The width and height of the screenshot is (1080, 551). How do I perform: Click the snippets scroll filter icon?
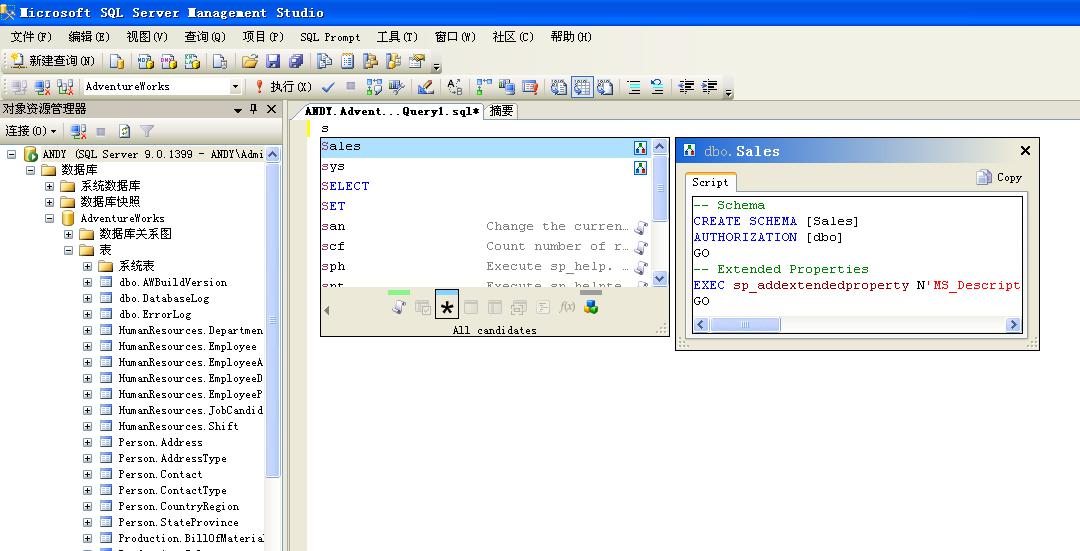[399, 307]
